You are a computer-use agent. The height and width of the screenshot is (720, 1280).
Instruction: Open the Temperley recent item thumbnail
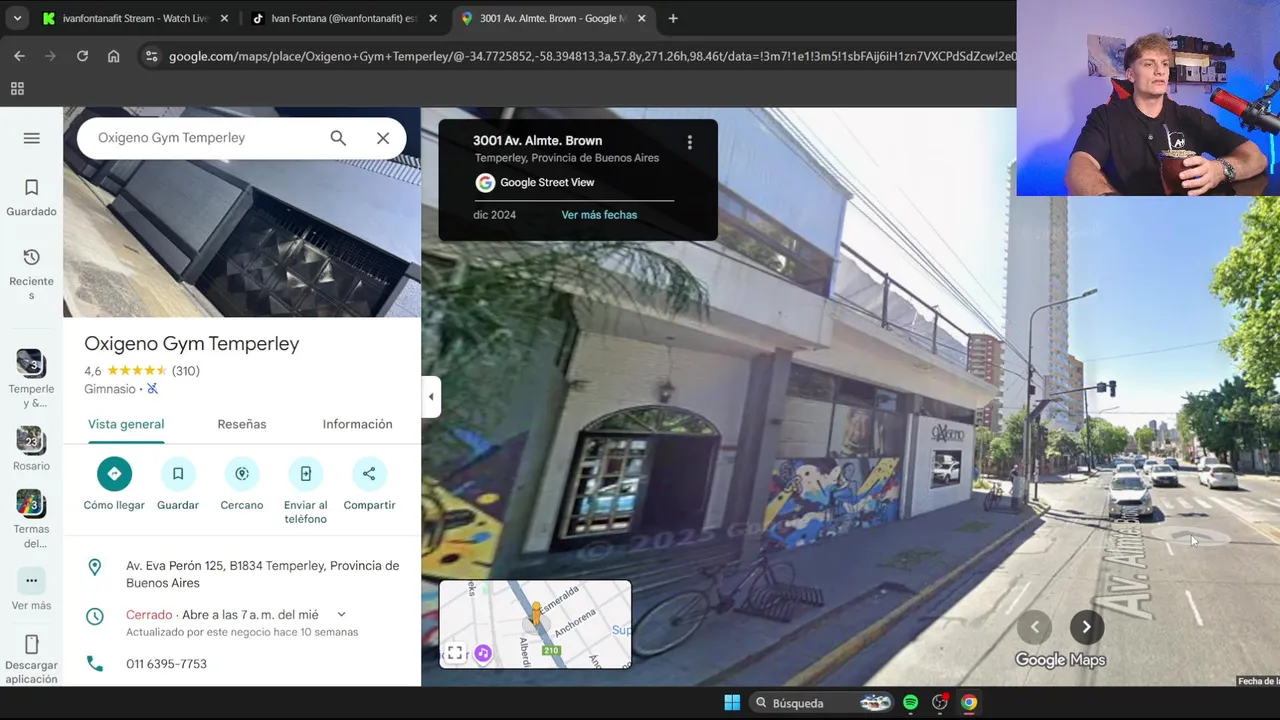[31, 362]
